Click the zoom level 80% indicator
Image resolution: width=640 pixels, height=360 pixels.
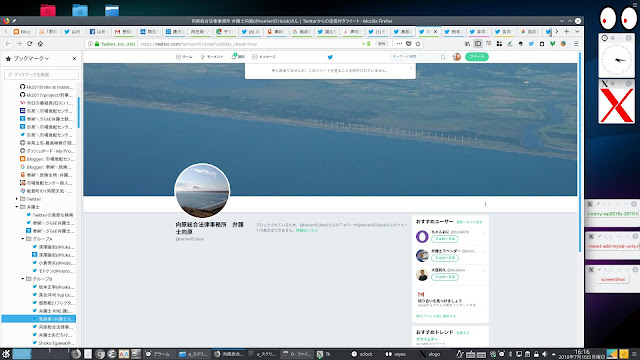pos(381,44)
